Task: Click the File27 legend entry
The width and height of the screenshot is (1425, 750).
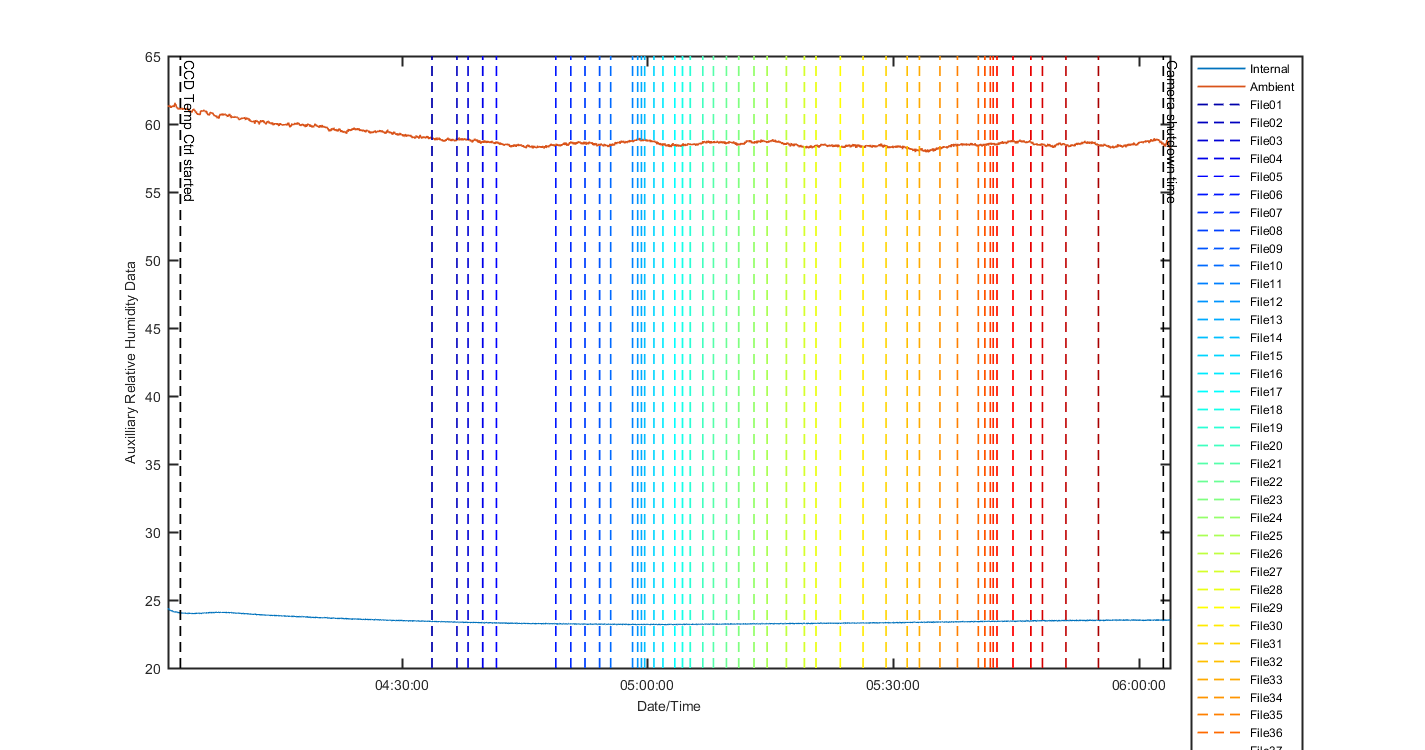Action: click(1241, 572)
